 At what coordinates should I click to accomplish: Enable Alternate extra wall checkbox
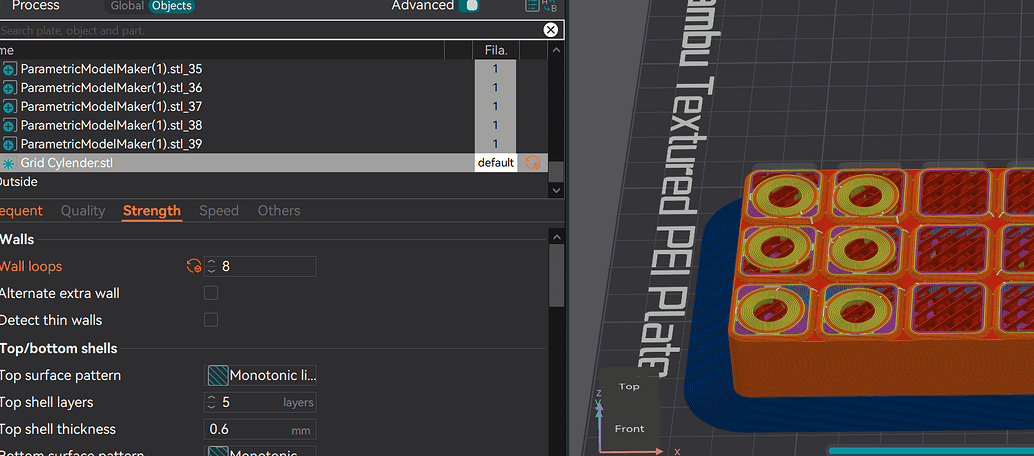pyautogui.click(x=211, y=293)
